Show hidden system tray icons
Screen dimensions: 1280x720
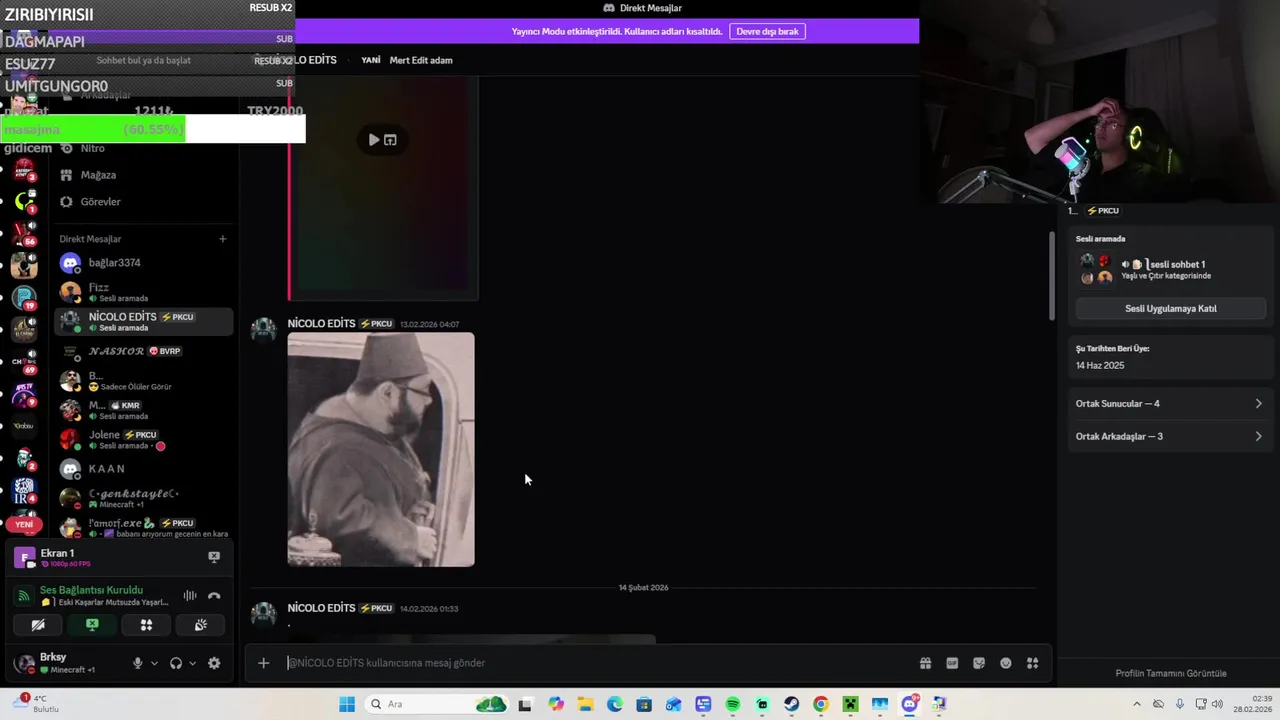[1135, 704]
